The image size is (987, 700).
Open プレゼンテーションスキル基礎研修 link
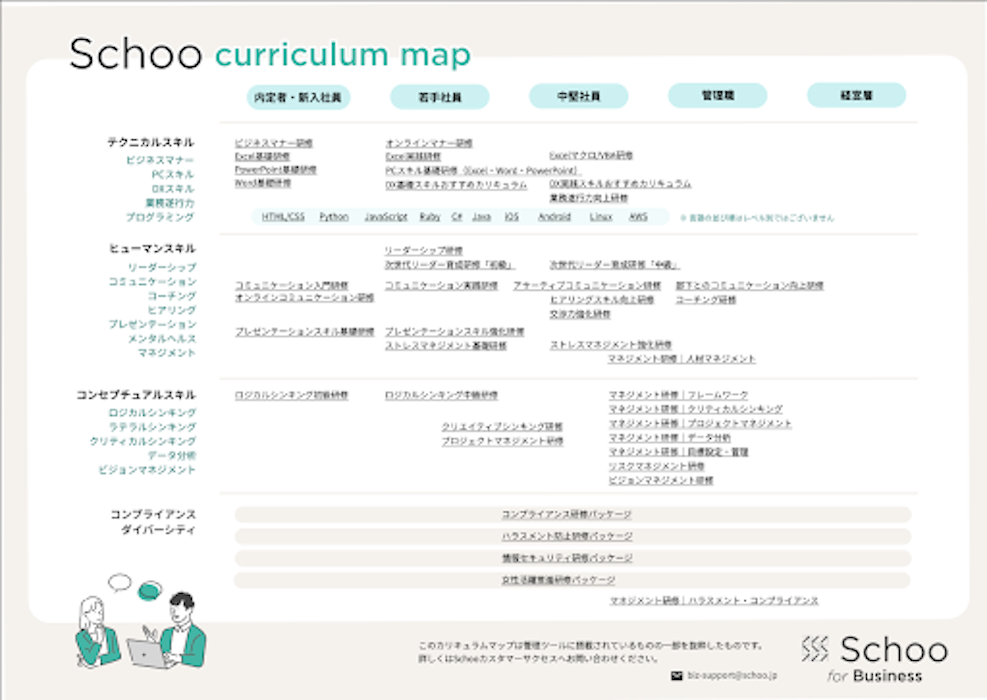pyautogui.click(x=305, y=332)
